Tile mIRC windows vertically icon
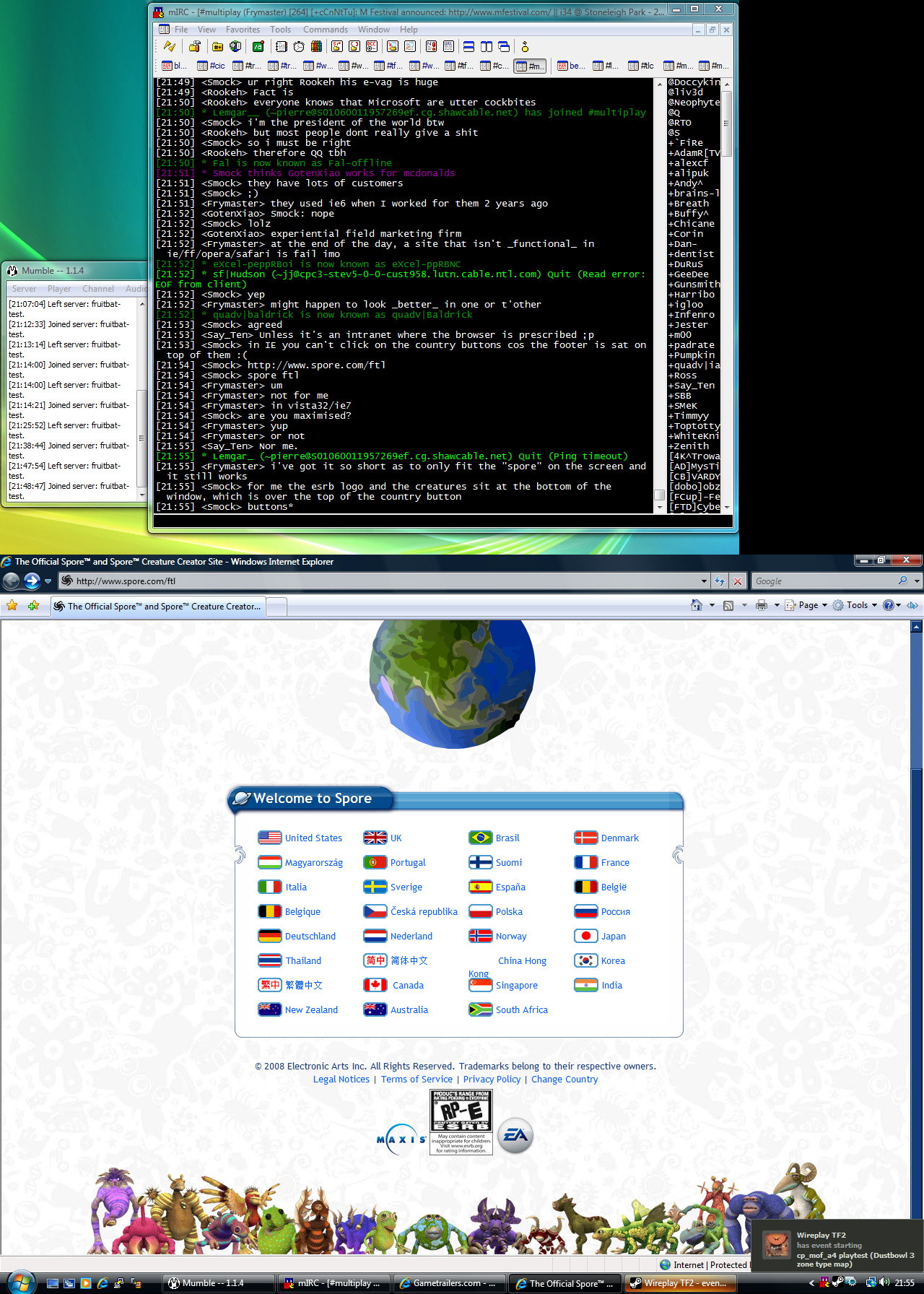This screenshot has width=924, height=1294. [x=486, y=47]
